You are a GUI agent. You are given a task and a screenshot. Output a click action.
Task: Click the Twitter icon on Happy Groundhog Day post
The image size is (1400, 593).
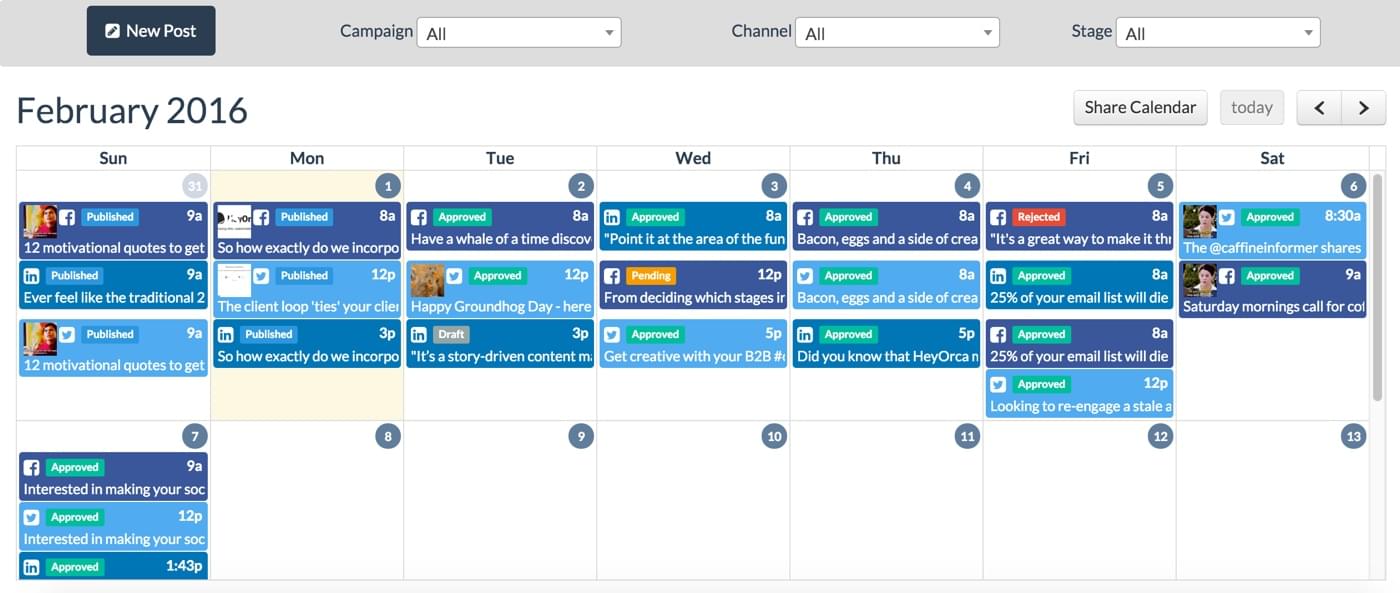click(454, 275)
